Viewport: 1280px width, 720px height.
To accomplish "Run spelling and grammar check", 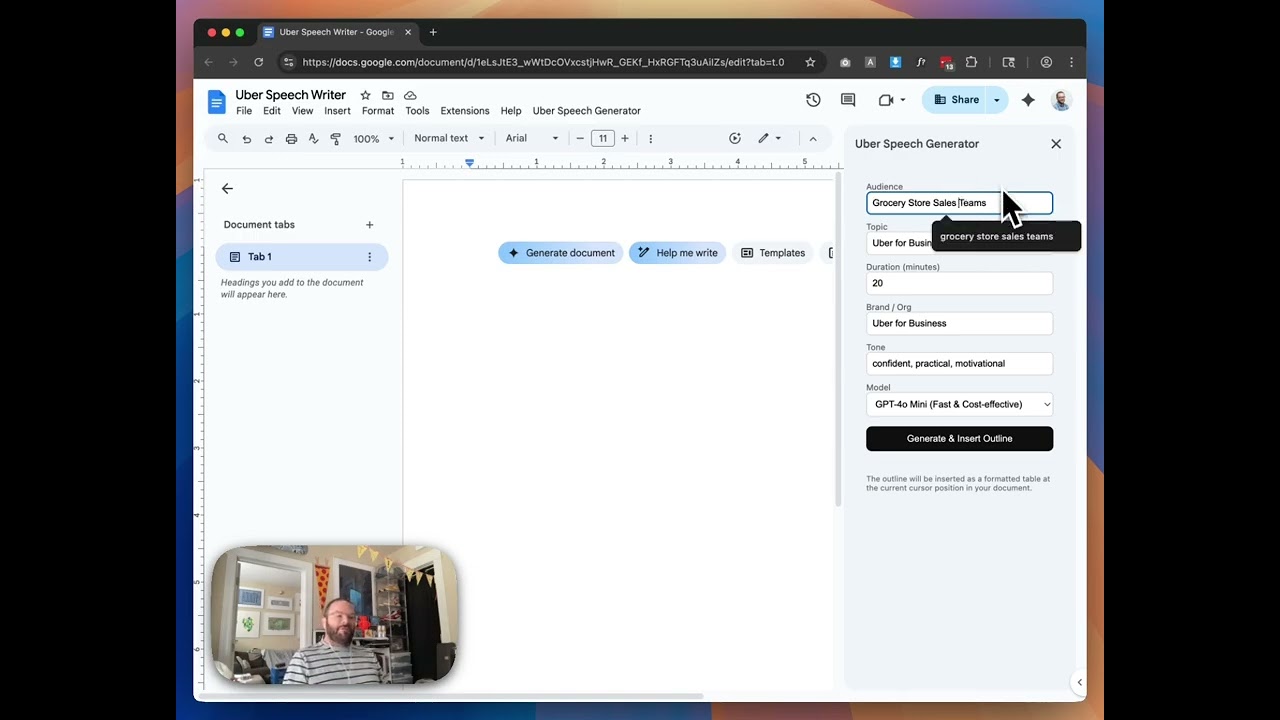I will click(x=313, y=138).
